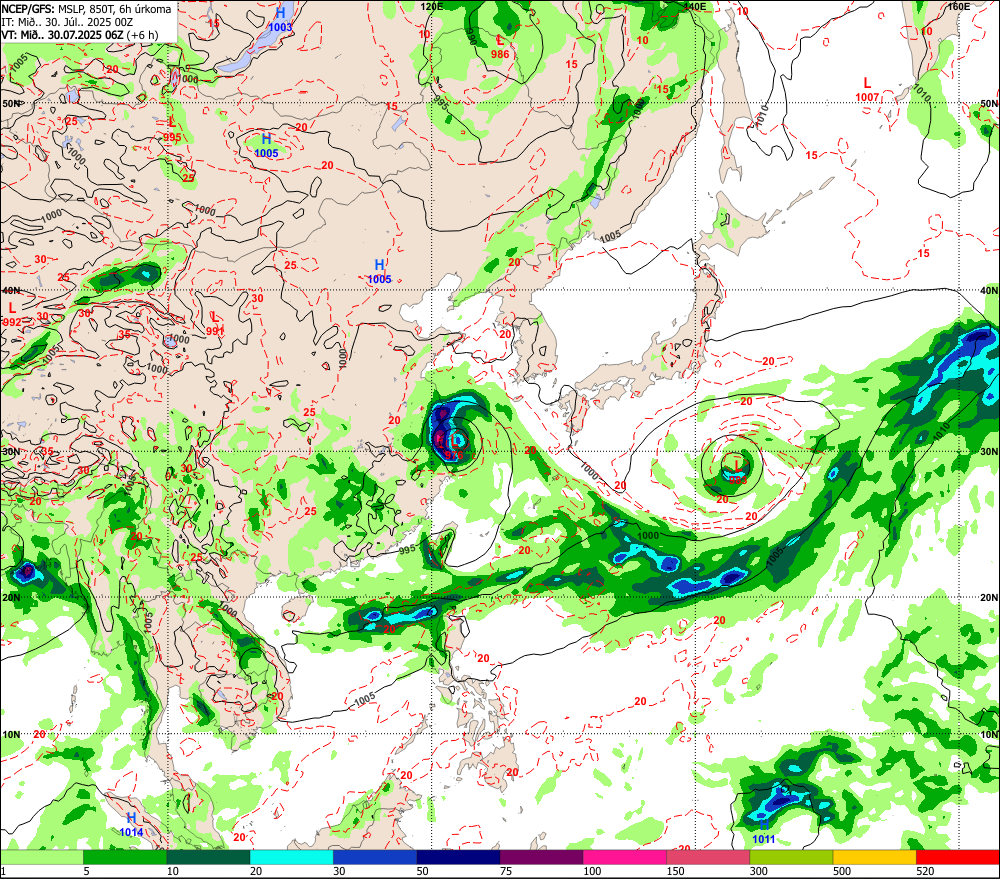This screenshot has width=1000, height=879.
Task: Click the medium green 5–10 legend swatch
Action: pyautogui.click(x=125, y=857)
